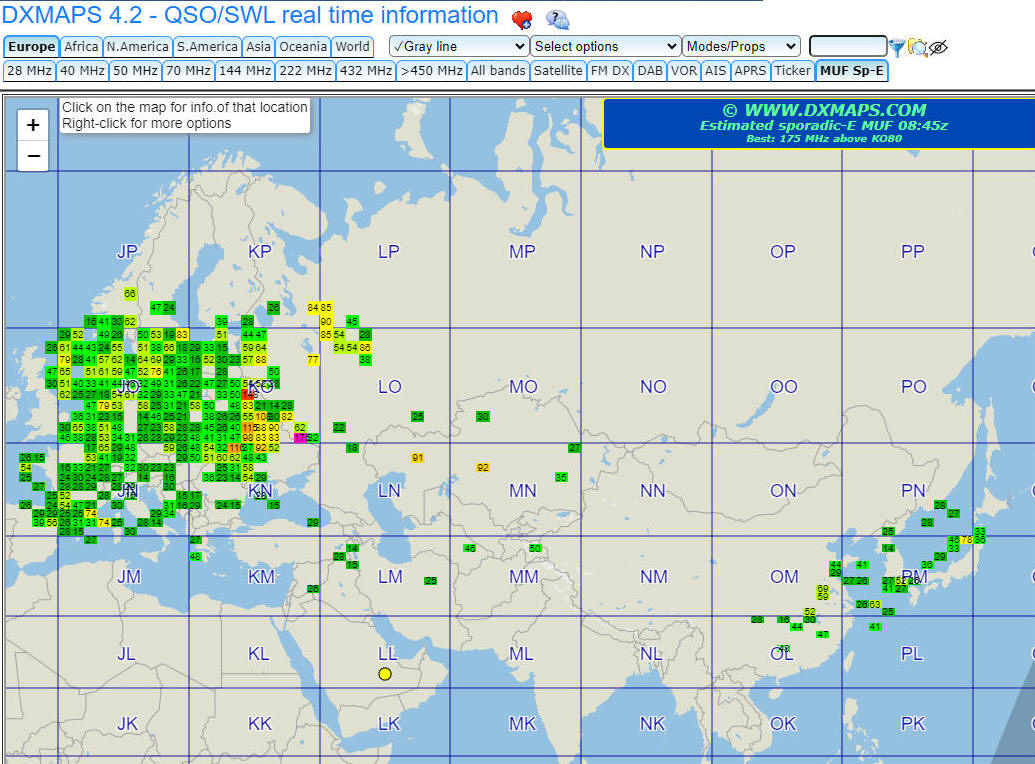This screenshot has width=1035, height=764.
Task: Click the blue filter funnel icon
Action: 897,47
